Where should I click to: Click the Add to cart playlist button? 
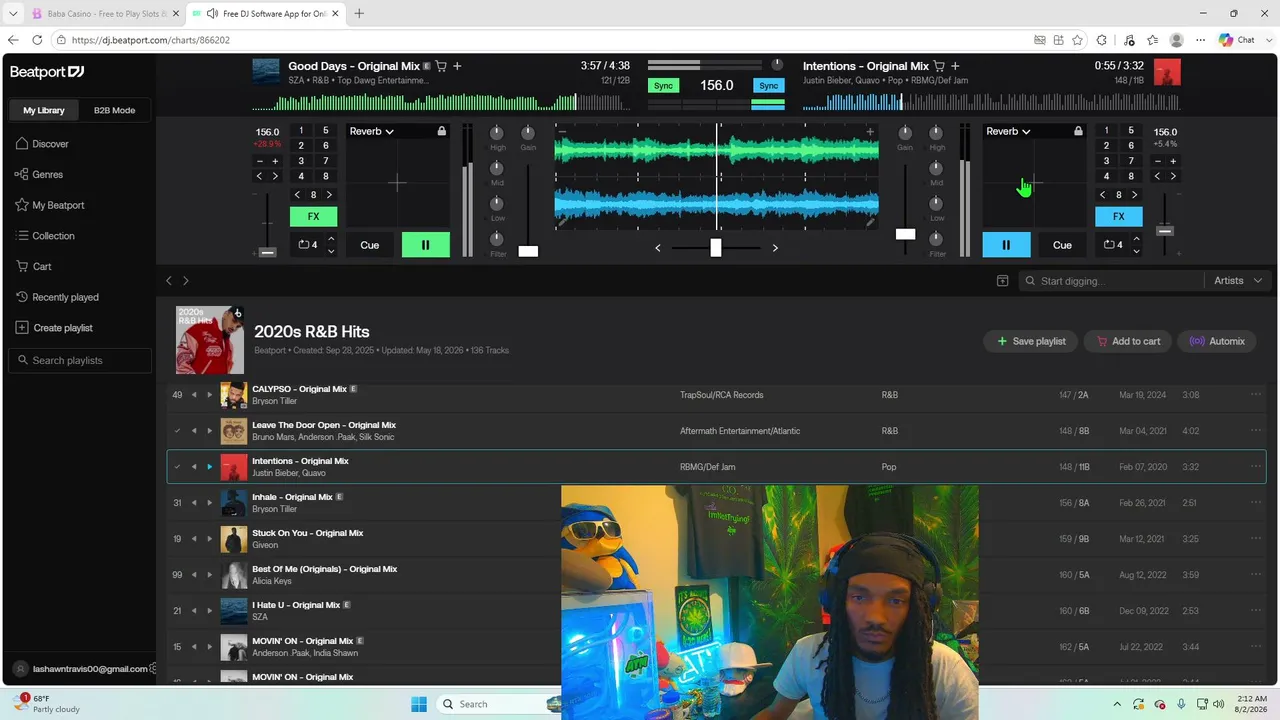click(x=1128, y=341)
